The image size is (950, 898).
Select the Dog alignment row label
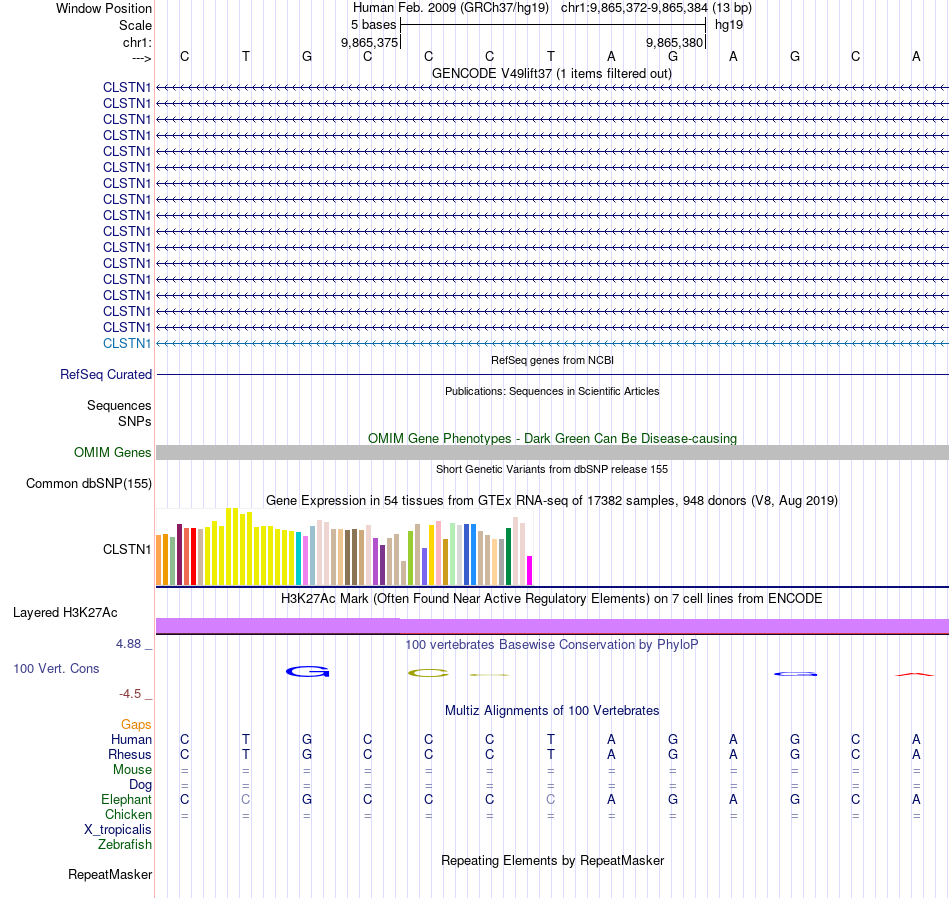coord(140,785)
